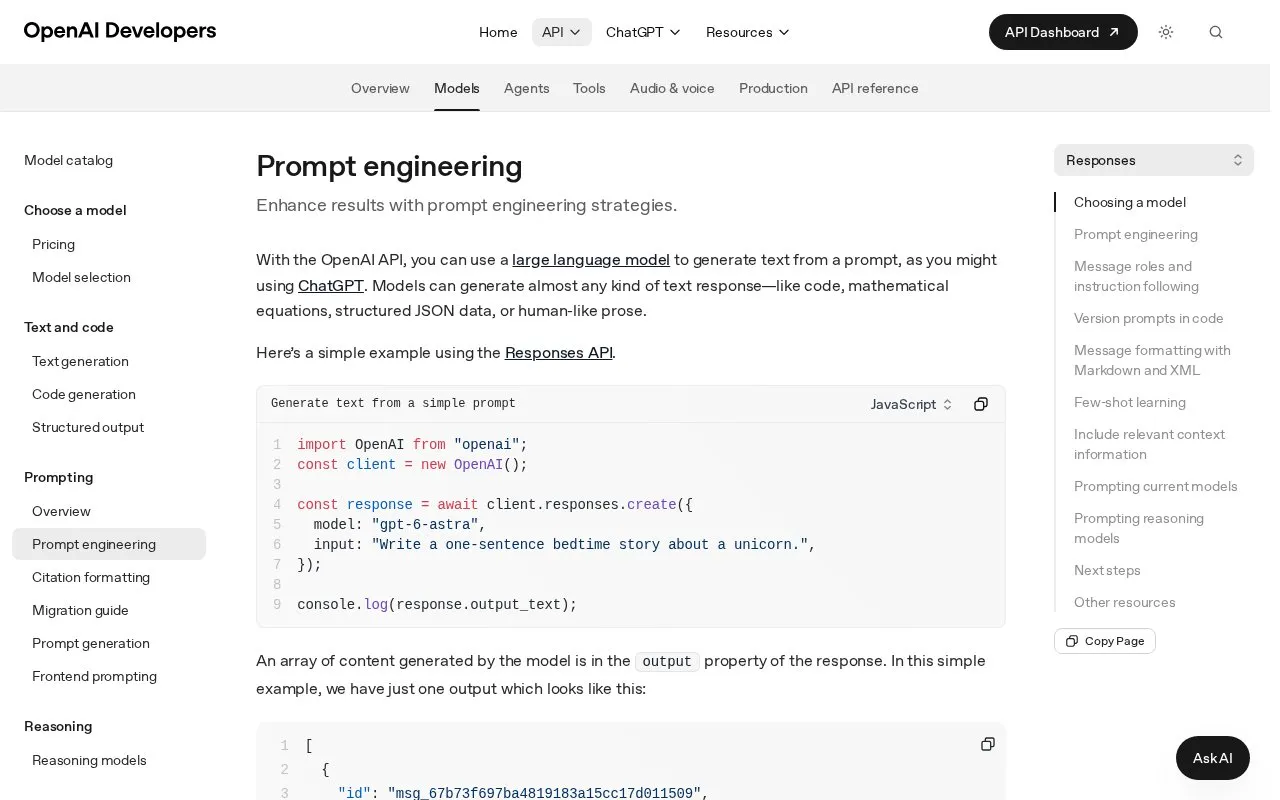Viewport: 1280px width, 800px height.
Task: Jump to Choosing a model section
Action: click(1130, 202)
